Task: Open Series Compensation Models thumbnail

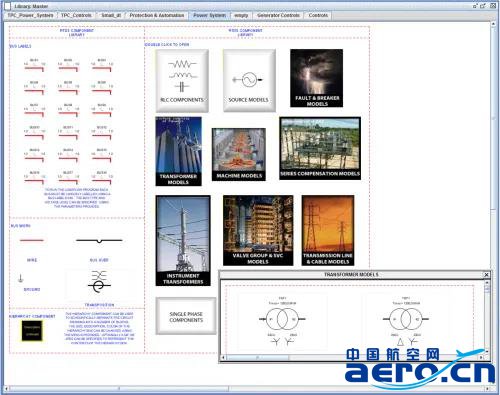Action: click(x=320, y=148)
